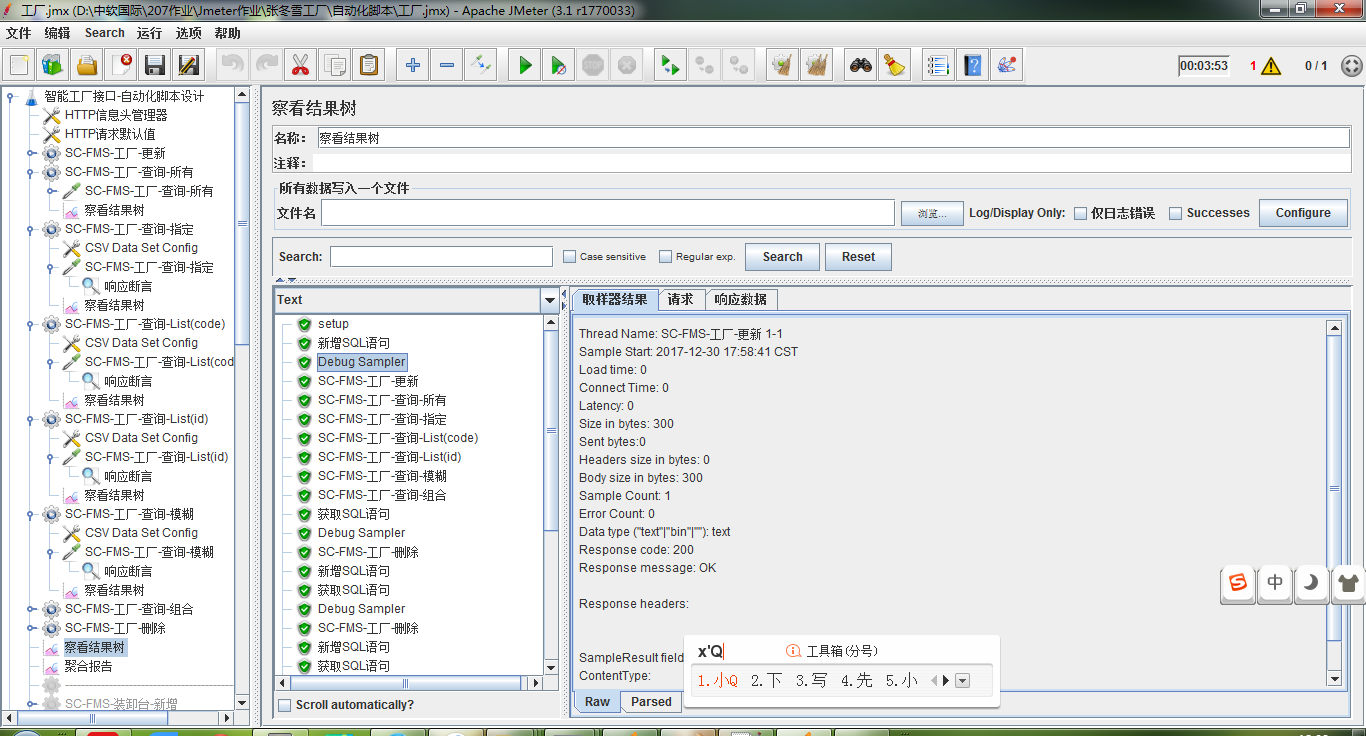Click the warning triangle error counter
The width and height of the screenshot is (1366, 736).
1271,66
